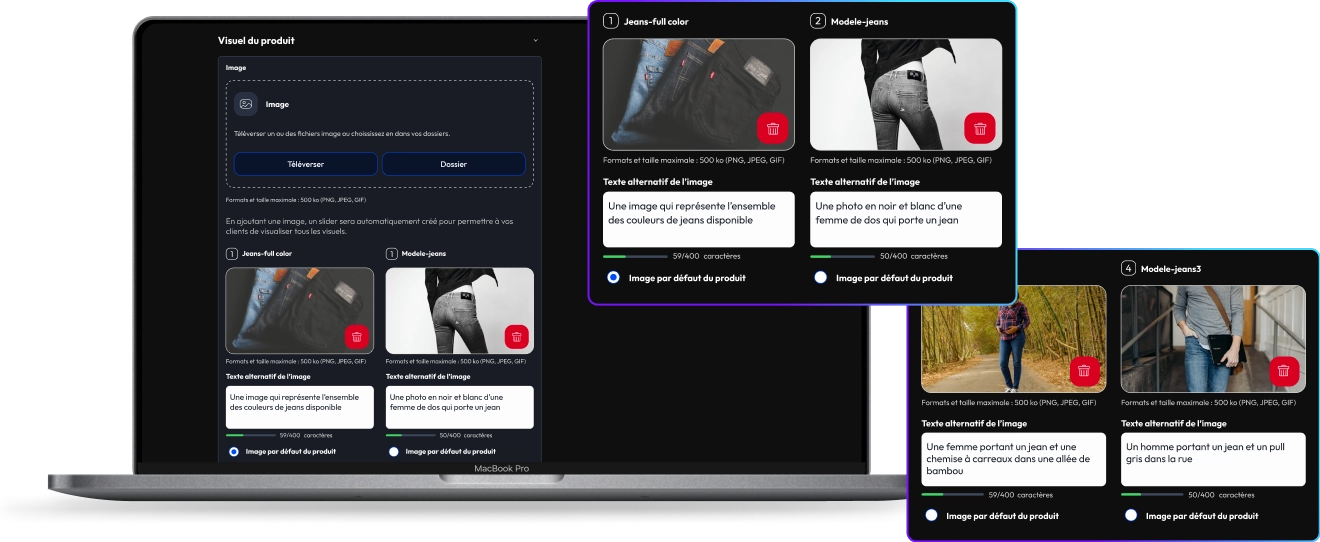Click the number 4 badge beside Modele-jeans3
Screen dimensions: 1320x542
click(x=1128, y=268)
